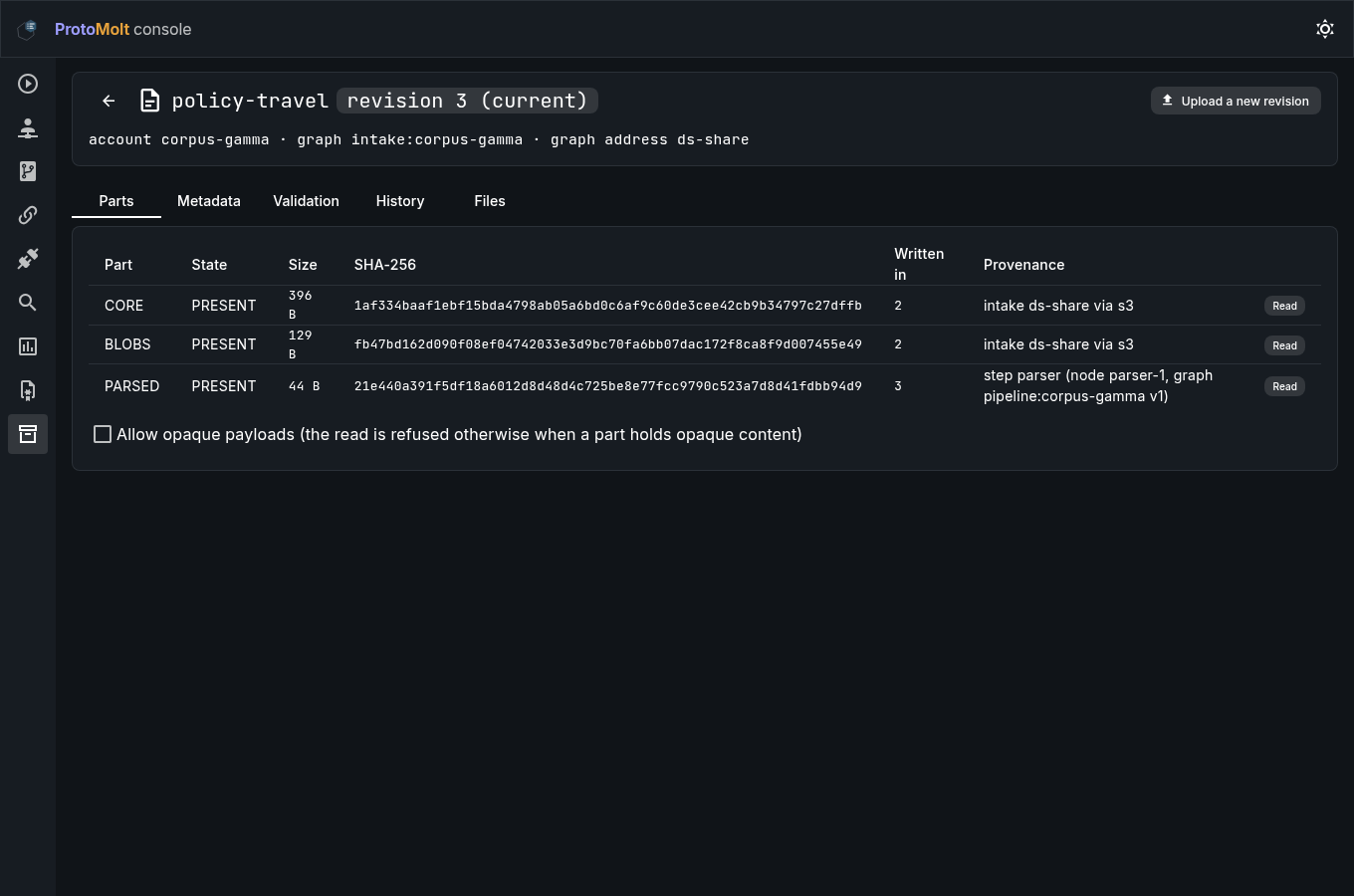Open the archive box sidebar icon
Screen dimensions: 1354x896
tap(28, 434)
